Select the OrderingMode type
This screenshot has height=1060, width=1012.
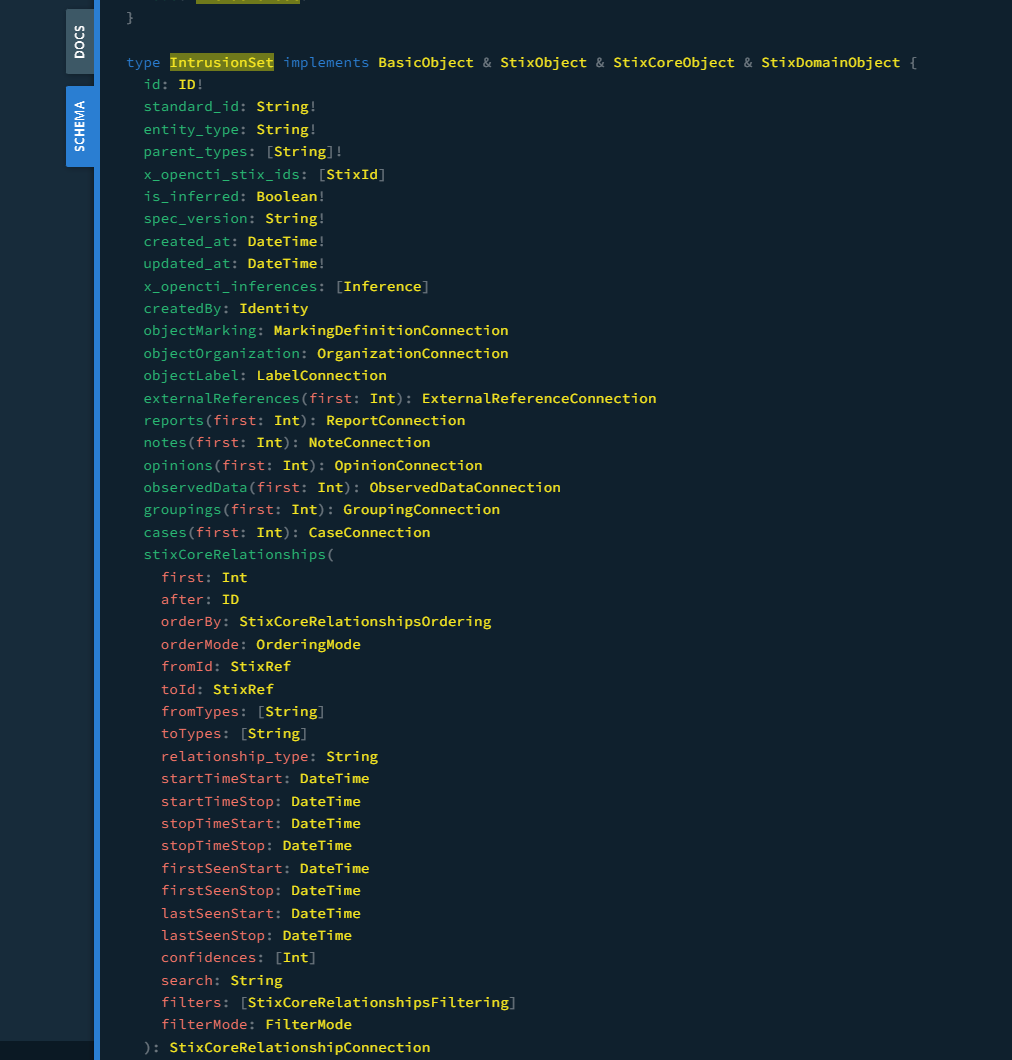(x=308, y=644)
